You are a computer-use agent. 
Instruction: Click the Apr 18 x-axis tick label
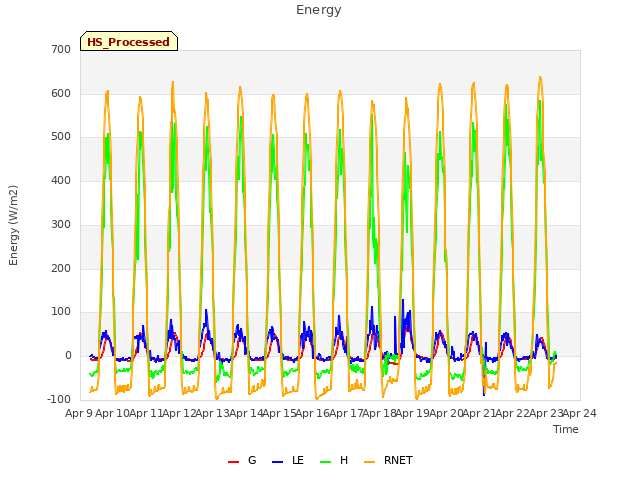(x=379, y=413)
